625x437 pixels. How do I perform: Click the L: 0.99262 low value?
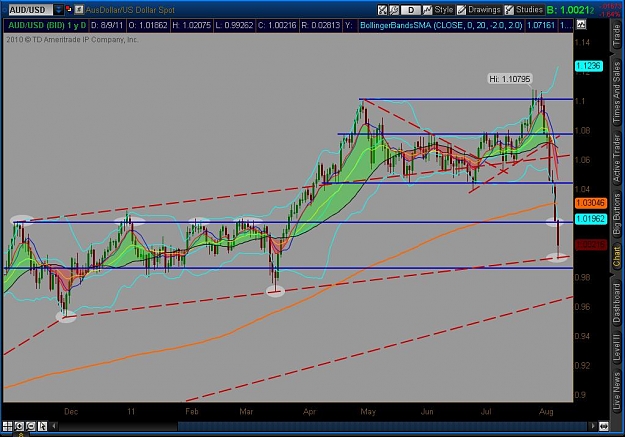click(234, 26)
